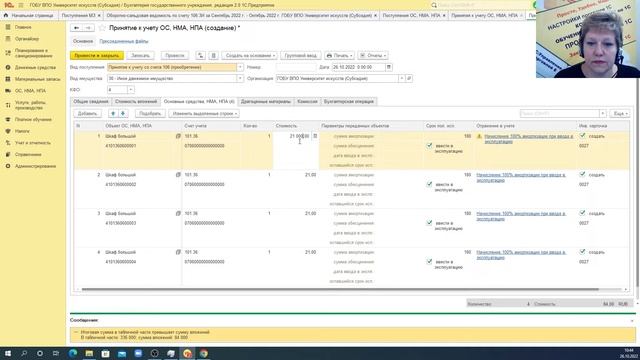Toggle 'ввести в эксплуатацию' checkbox in row 1
This screenshot has height=360, width=640.
click(x=429, y=145)
